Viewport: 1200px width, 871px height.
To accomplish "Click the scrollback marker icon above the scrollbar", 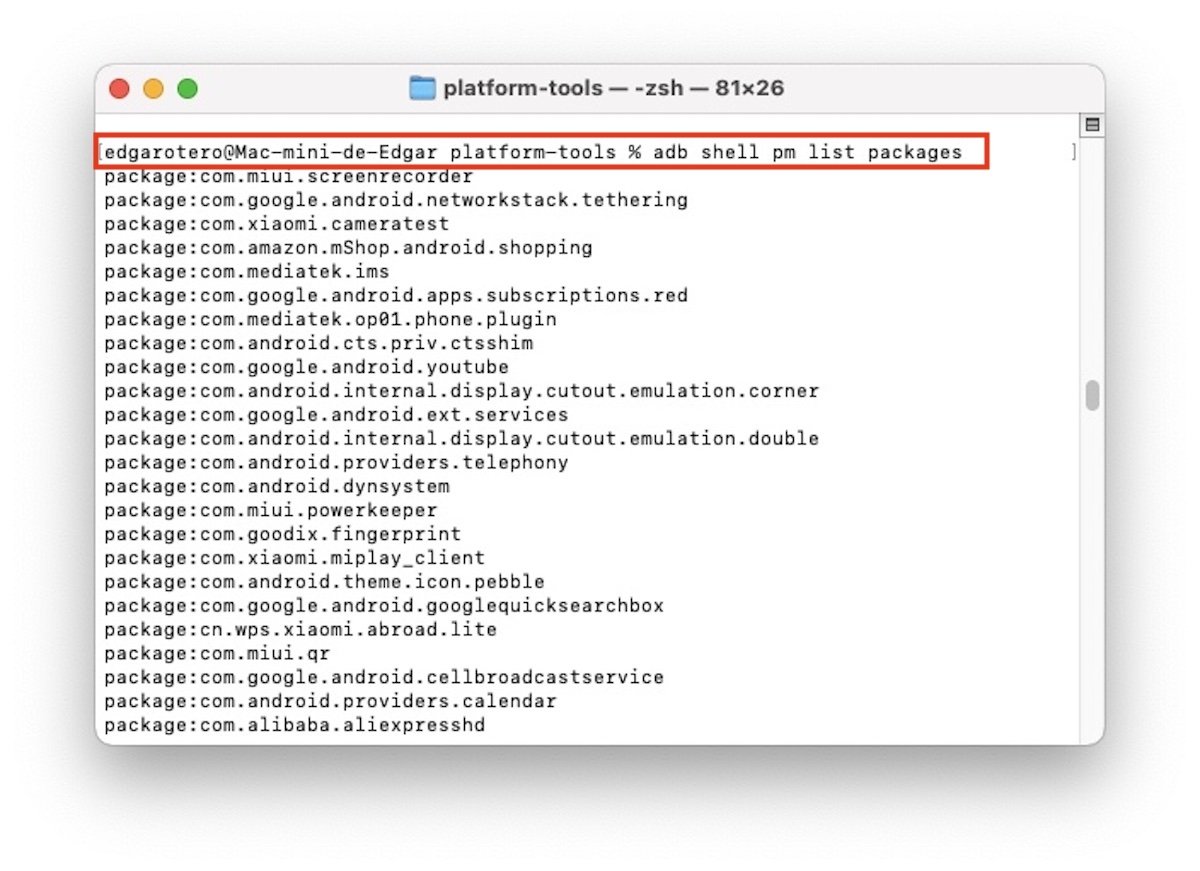I will point(1093,125).
